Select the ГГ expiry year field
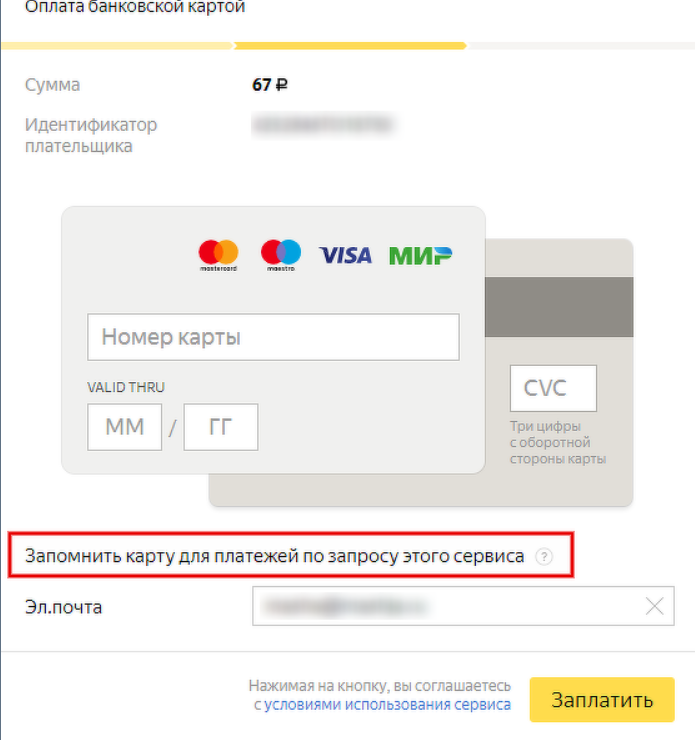Image resolution: width=695 pixels, height=740 pixels. 221,427
